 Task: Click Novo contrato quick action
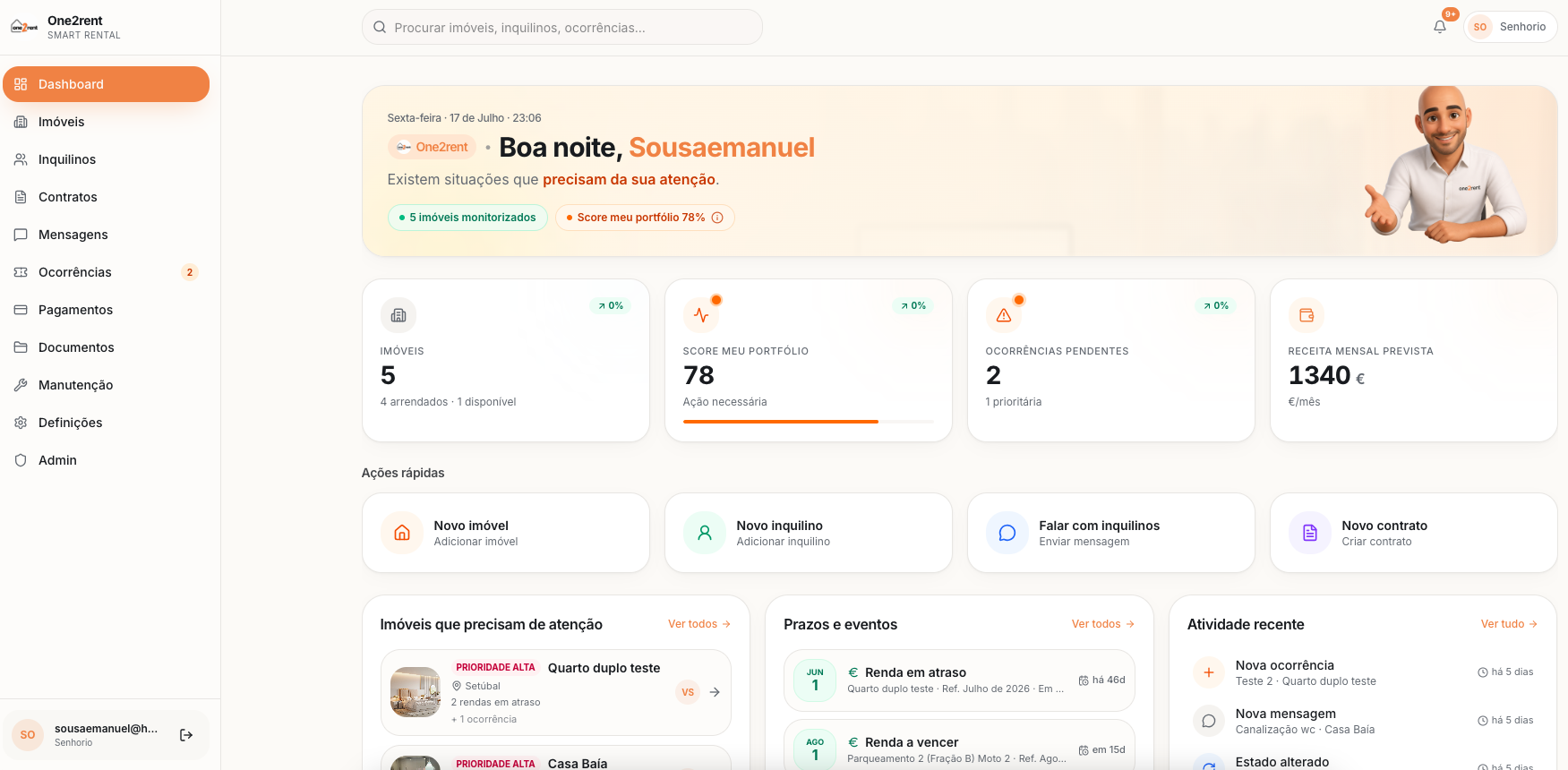point(1414,533)
